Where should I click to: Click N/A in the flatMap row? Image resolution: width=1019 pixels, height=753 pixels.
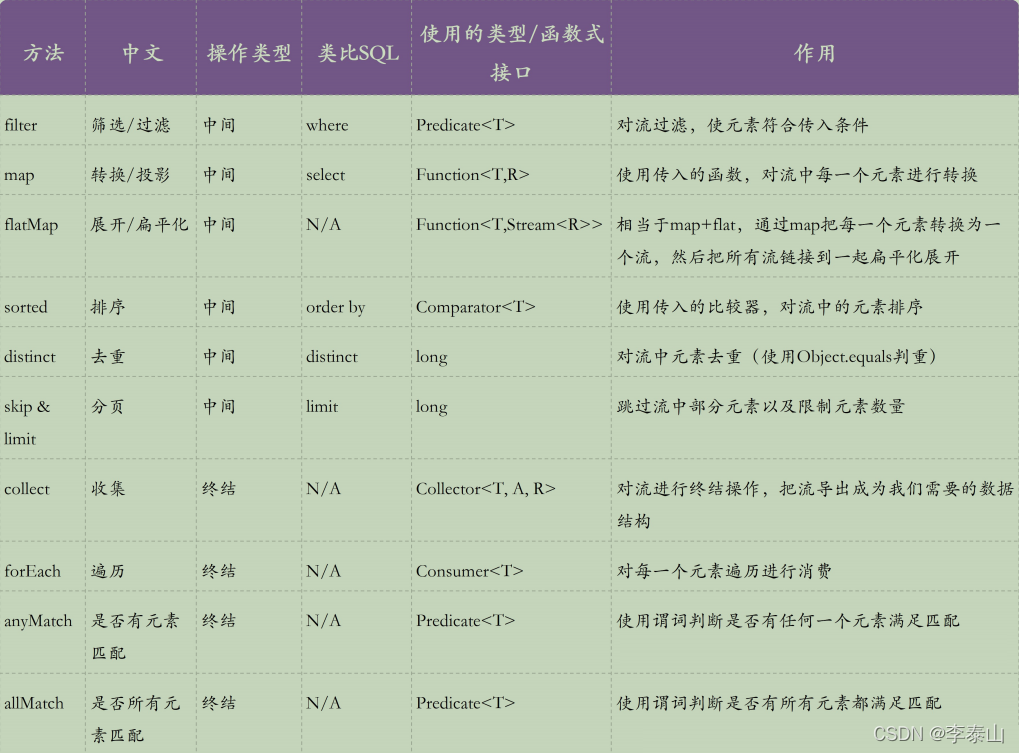pyautogui.click(x=324, y=225)
